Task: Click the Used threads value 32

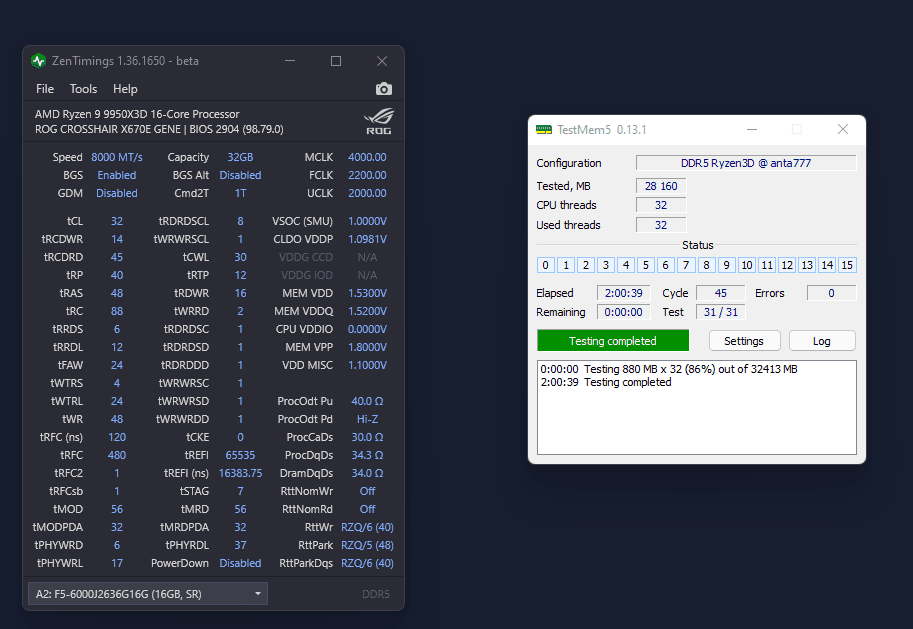Action: tap(661, 225)
